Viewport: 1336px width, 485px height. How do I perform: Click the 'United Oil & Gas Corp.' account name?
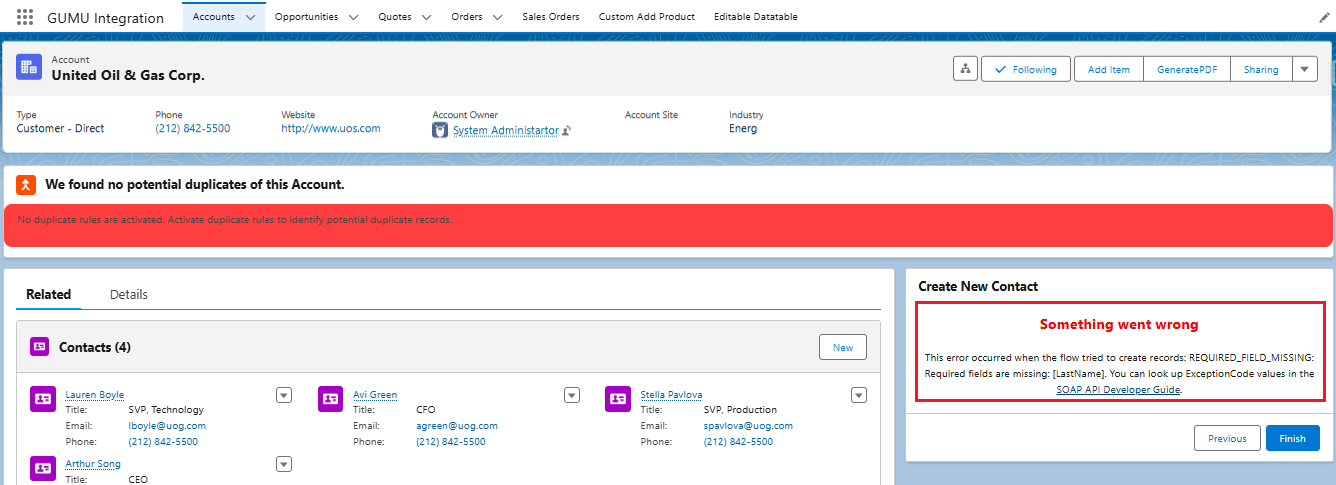(x=128, y=75)
